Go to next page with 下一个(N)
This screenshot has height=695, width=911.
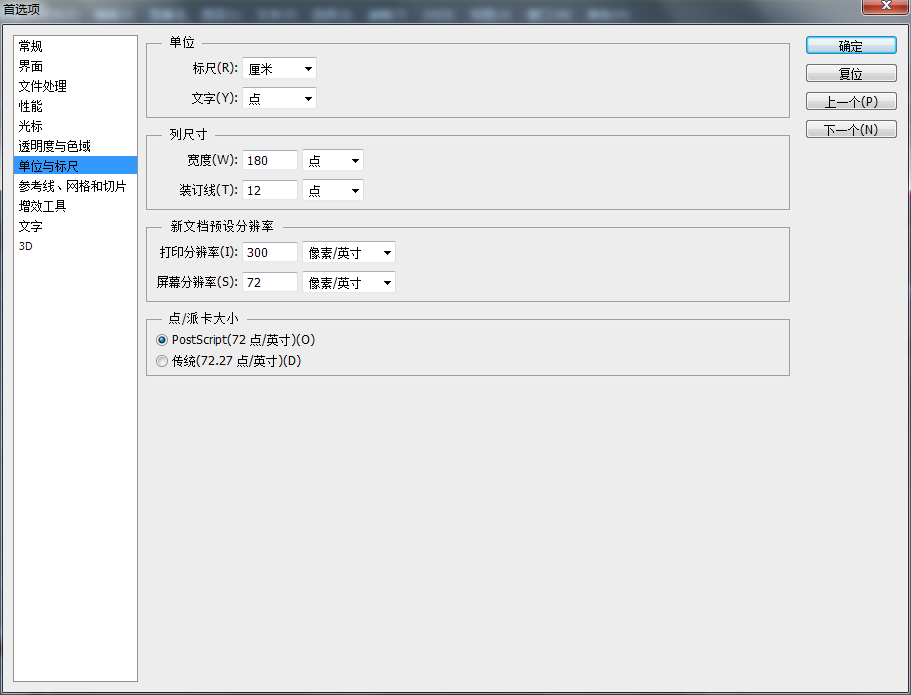851,128
